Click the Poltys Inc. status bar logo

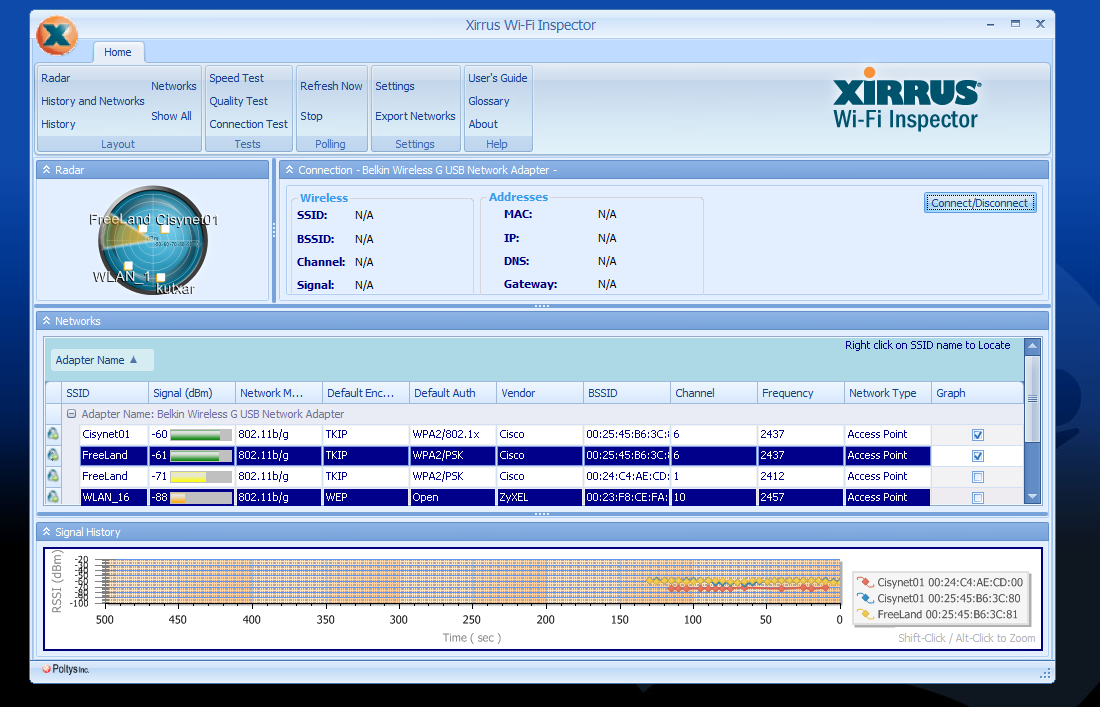click(x=65, y=669)
